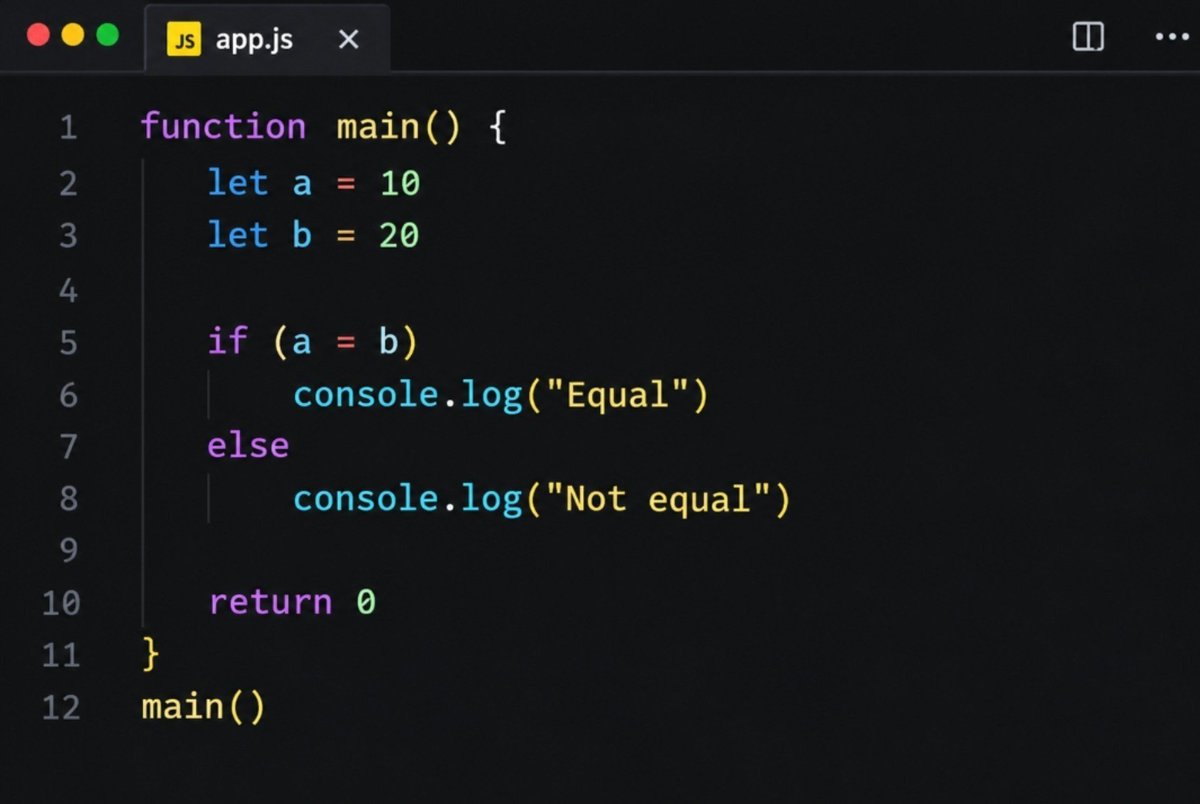Click 'console' on the Equal line
This screenshot has width=1200, height=804.
click(x=366, y=396)
